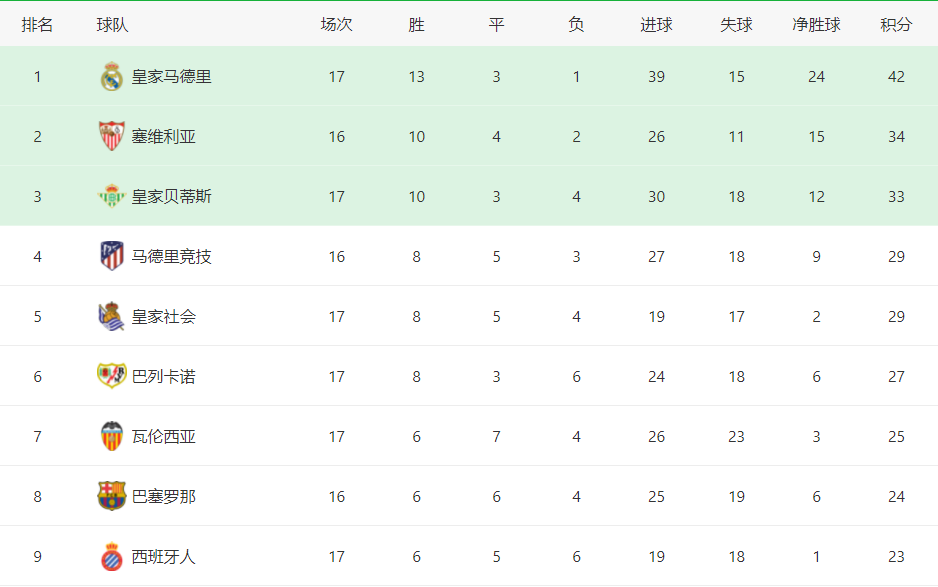Click the Atletico Madrid crest
This screenshot has height=587, width=938.
click(x=111, y=256)
